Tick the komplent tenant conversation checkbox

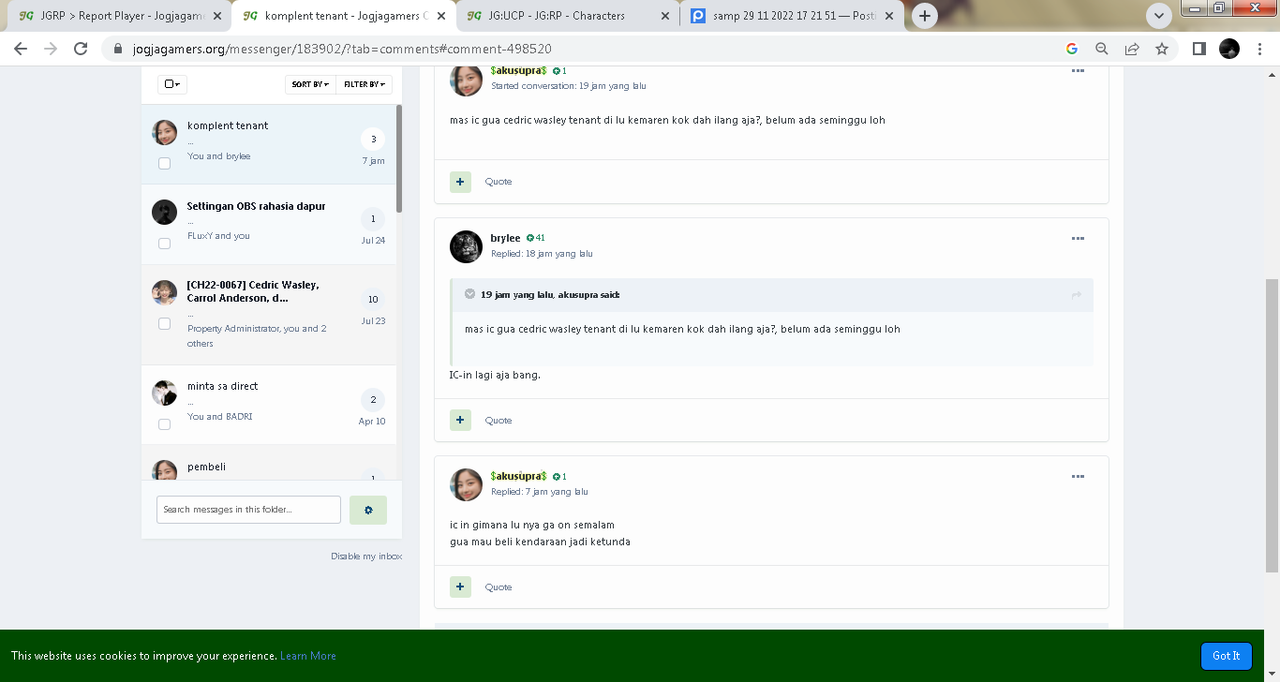click(x=164, y=162)
